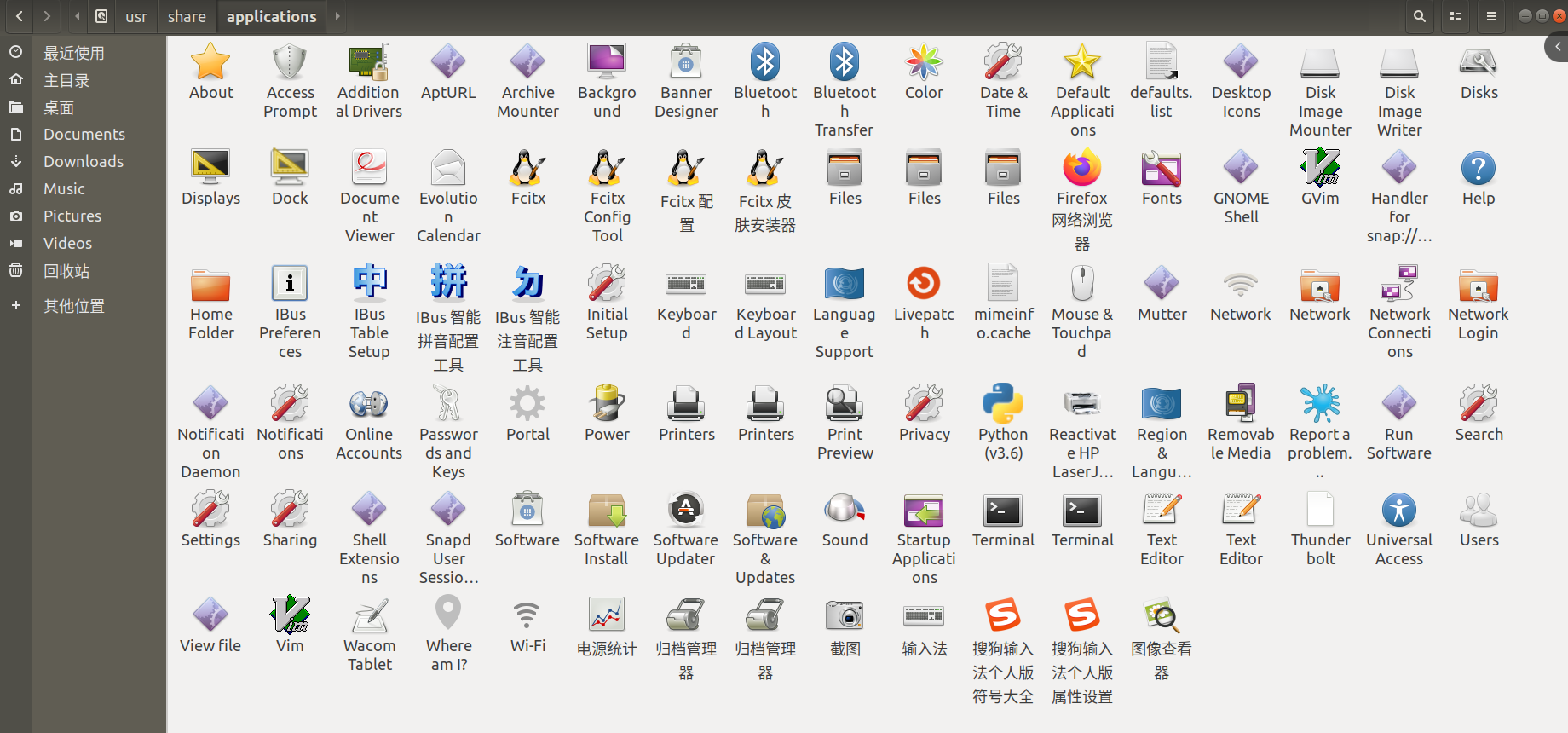Select the Thunderbolt file icon
The height and width of the screenshot is (733, 1568).
click(1320, 510)
